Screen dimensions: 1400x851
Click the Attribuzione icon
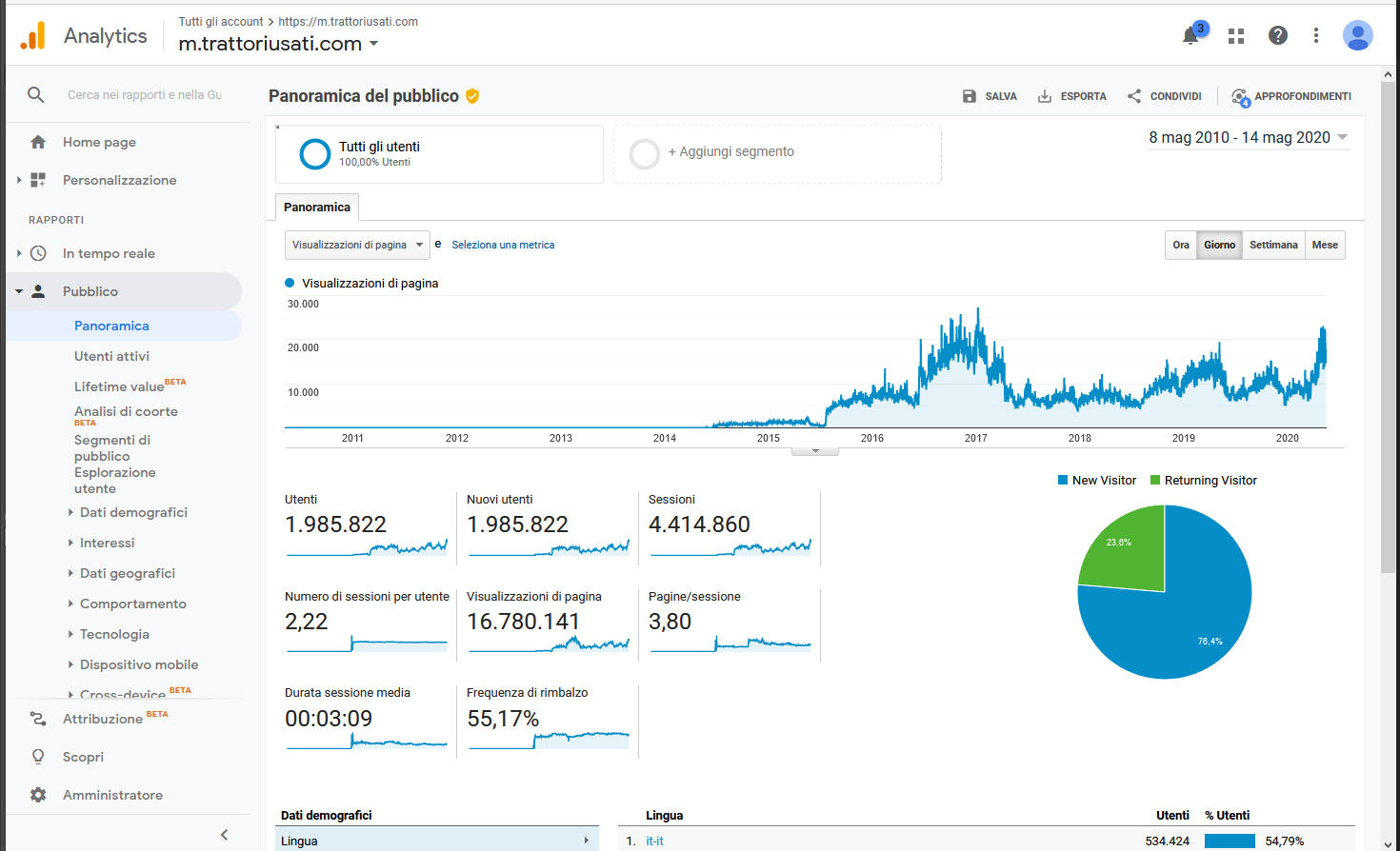pos(38,719)
